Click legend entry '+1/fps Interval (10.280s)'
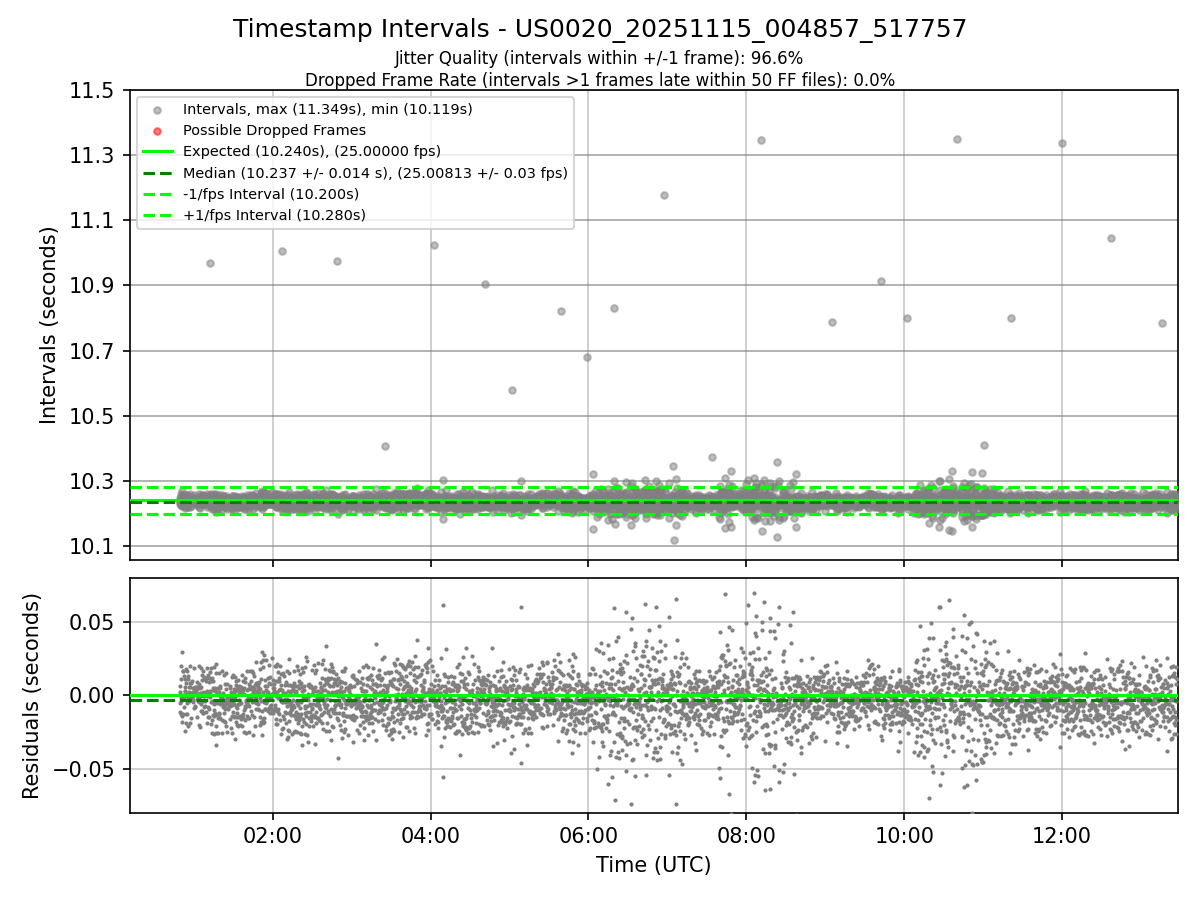 (274, 215)
